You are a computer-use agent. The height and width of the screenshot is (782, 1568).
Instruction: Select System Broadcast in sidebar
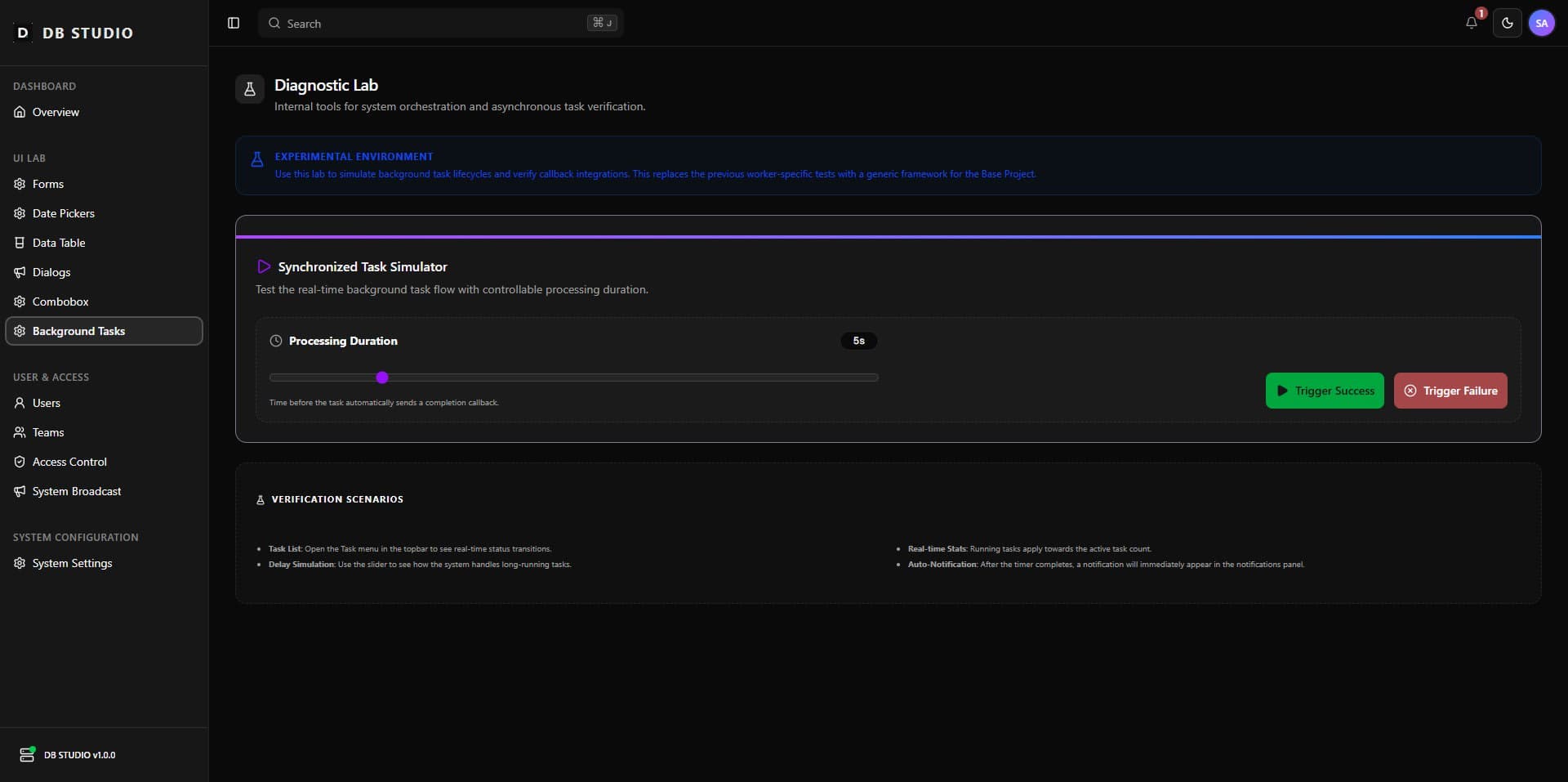(x=77, y=491)
